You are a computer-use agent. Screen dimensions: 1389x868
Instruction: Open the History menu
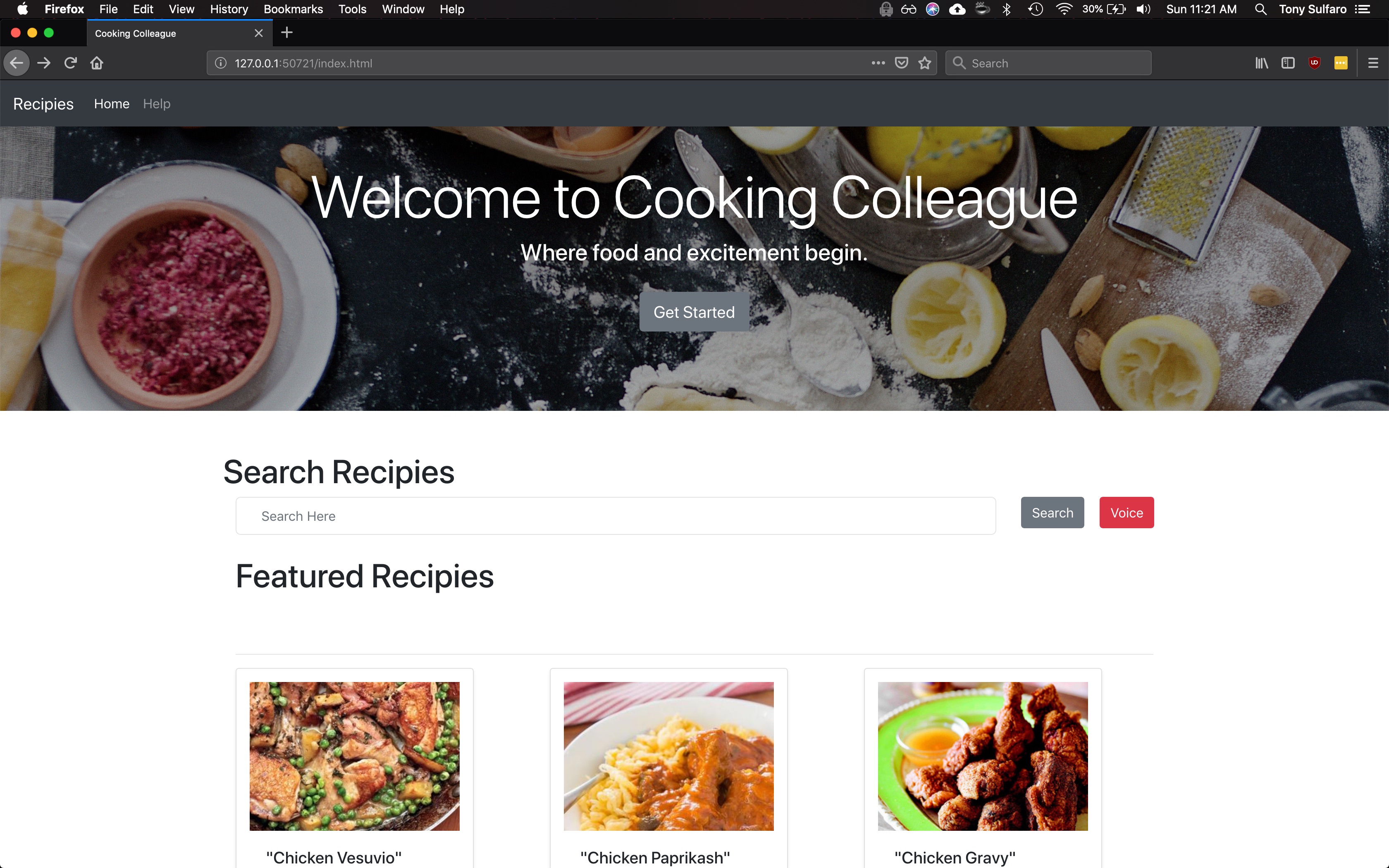pos(229,9)
